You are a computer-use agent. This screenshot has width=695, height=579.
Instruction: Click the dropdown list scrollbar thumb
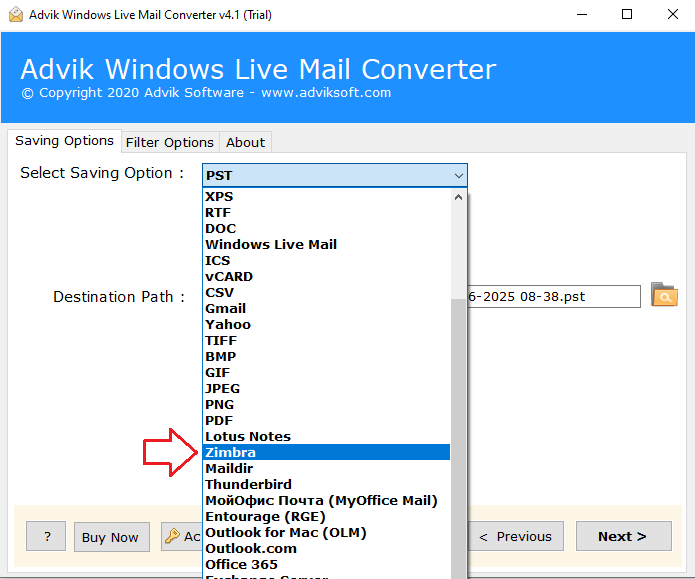tap(459, 437)
